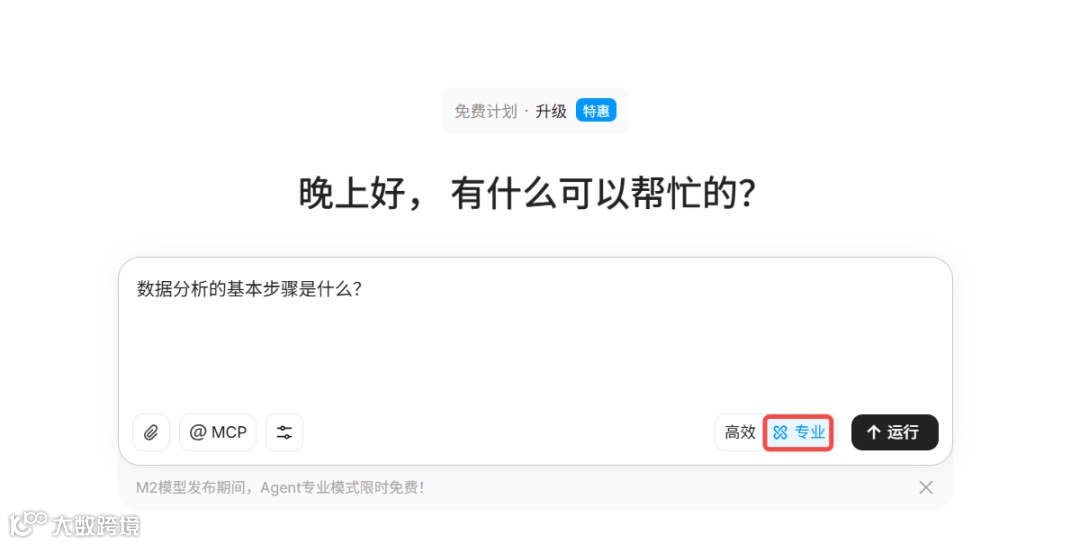Click the 有什么可以帮忙的 heading text
Screen dimensions: 1080x545
603,193
